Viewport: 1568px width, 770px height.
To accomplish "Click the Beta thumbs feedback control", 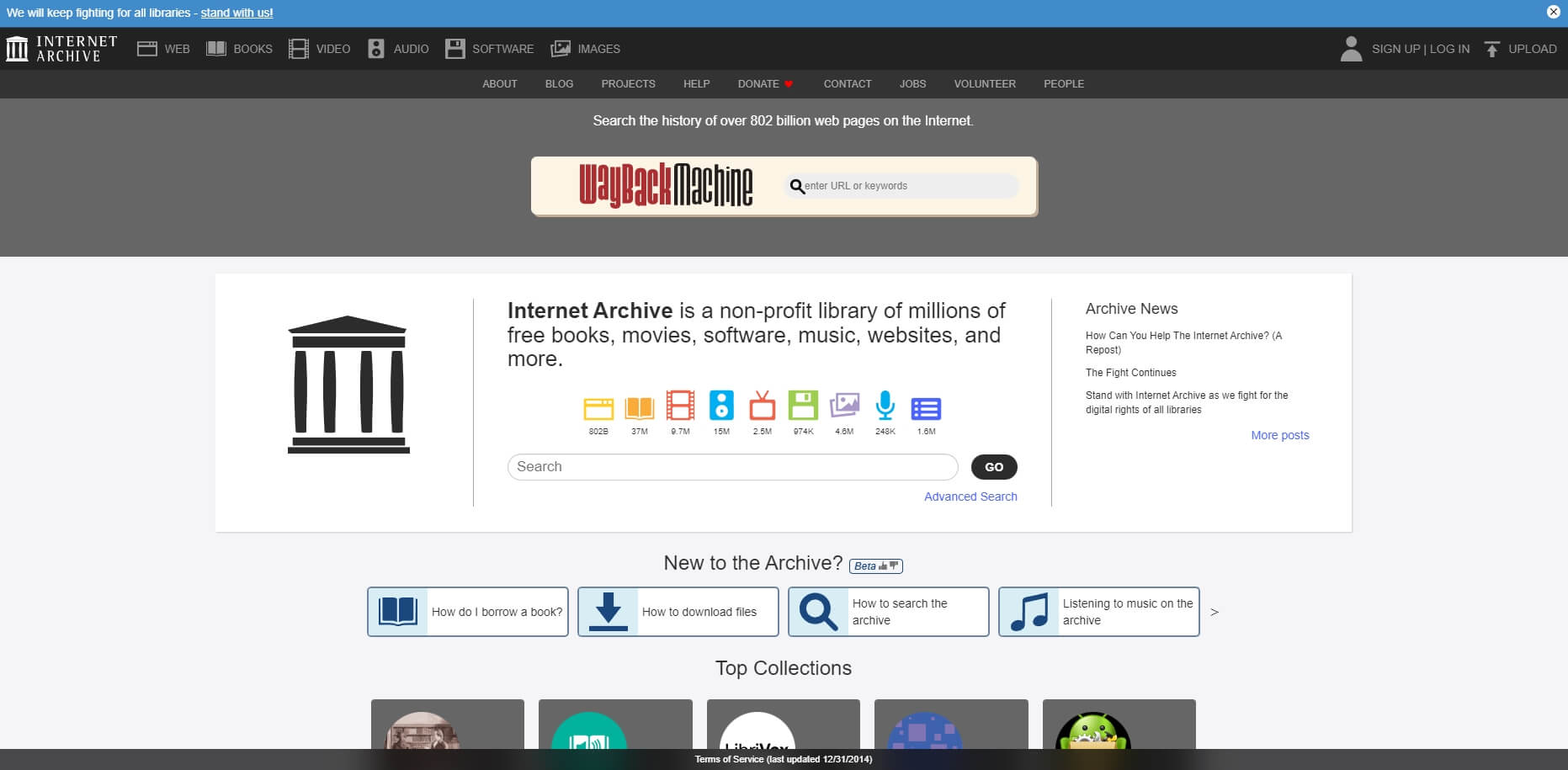I will tap(876, 566).
